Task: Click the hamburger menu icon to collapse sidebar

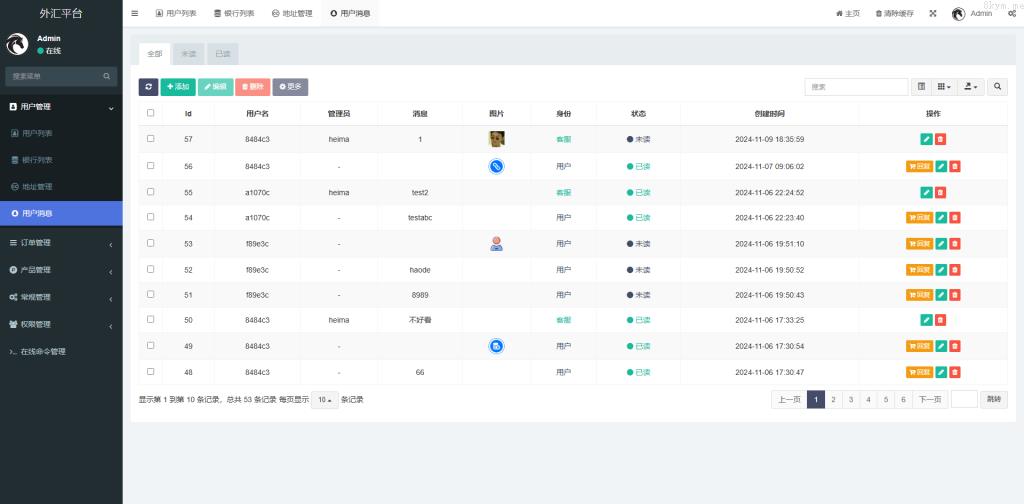Action: coord(135,13)
